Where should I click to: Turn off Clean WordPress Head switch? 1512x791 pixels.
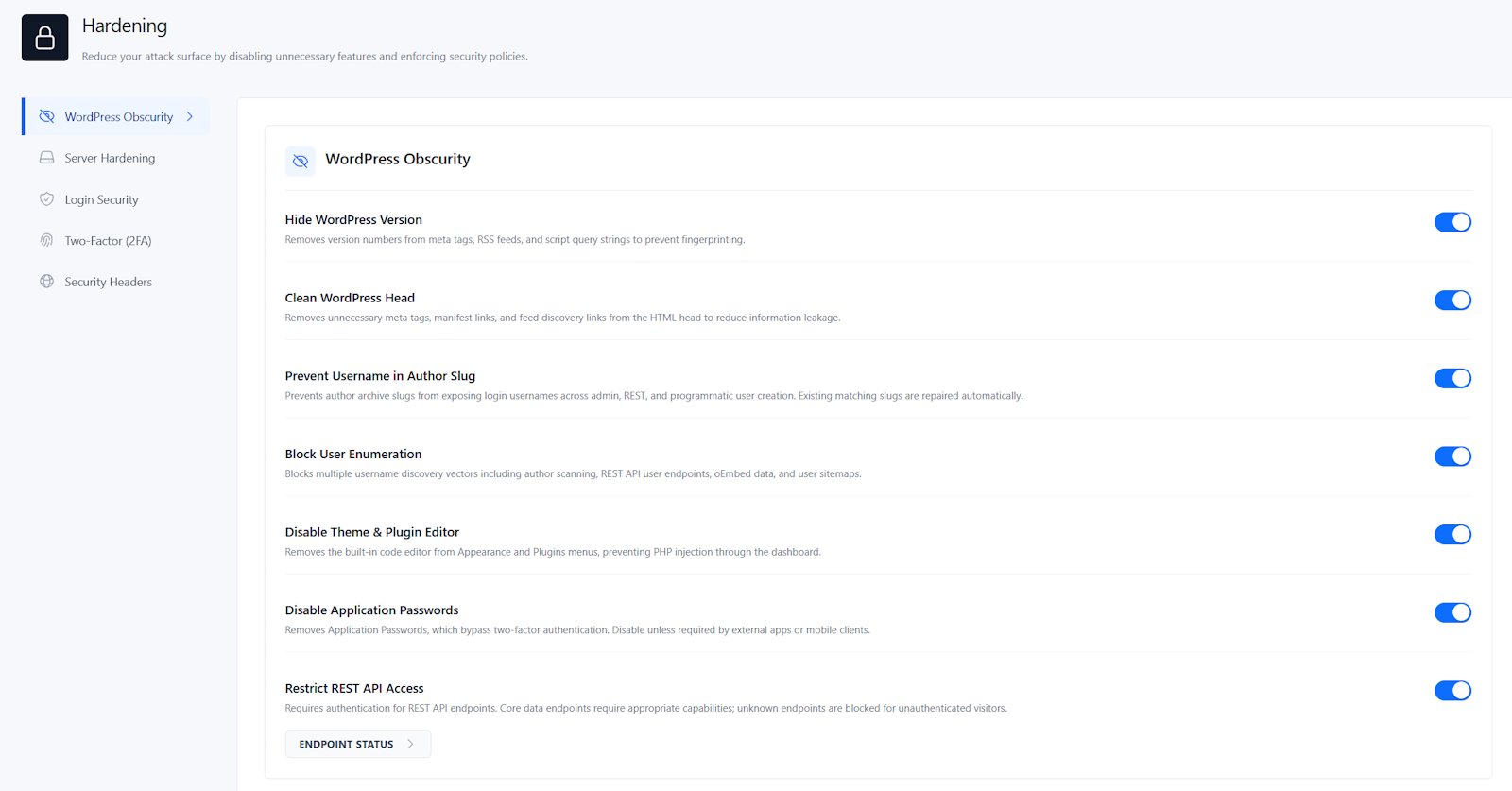point(1452,301)
